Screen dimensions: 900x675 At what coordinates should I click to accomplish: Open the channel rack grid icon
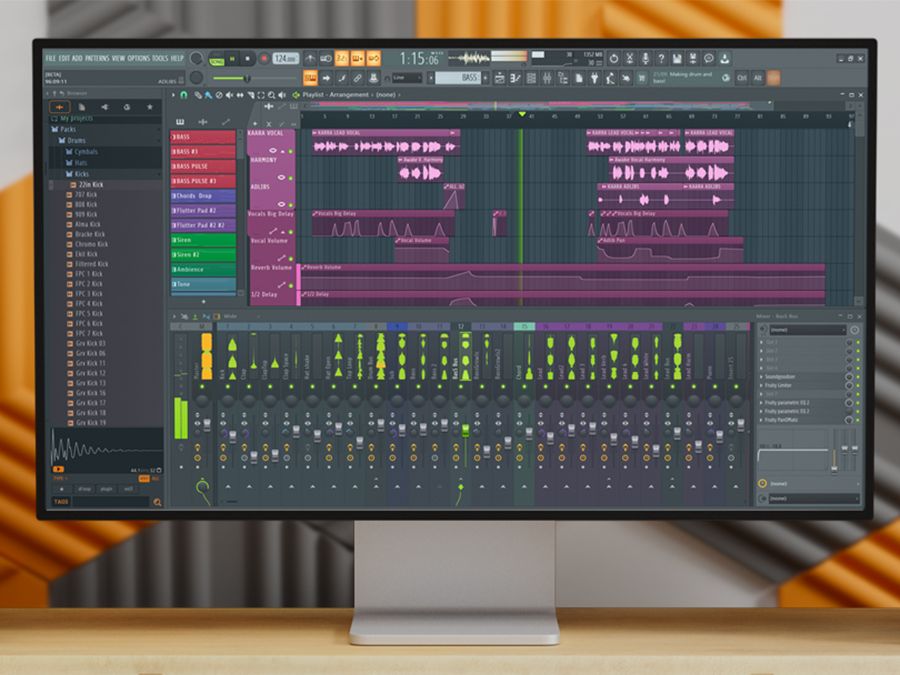(531, 78)
